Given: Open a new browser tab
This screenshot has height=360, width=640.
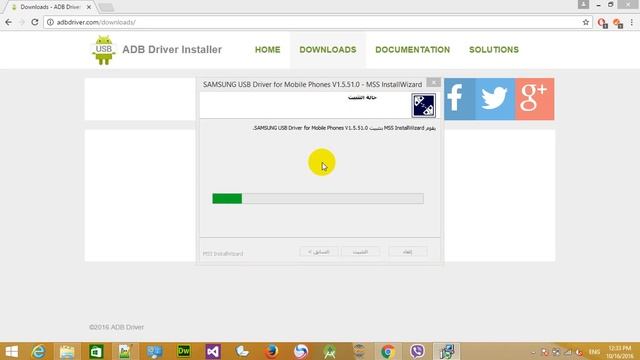Looking at the screenshot, I should click(106, 7).
